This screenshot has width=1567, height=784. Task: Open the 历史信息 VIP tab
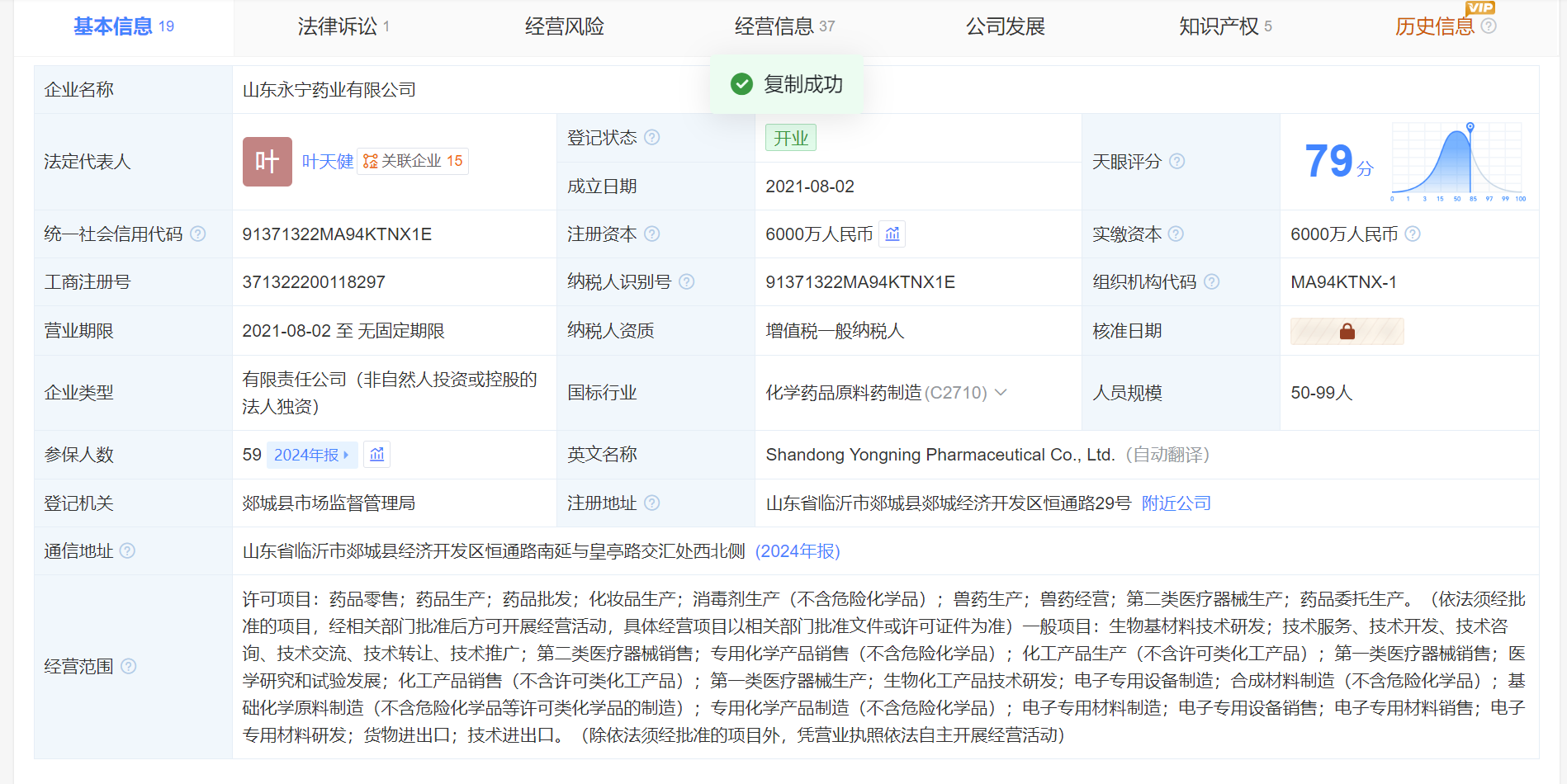pyautogui.click(x=1435, y=26)
